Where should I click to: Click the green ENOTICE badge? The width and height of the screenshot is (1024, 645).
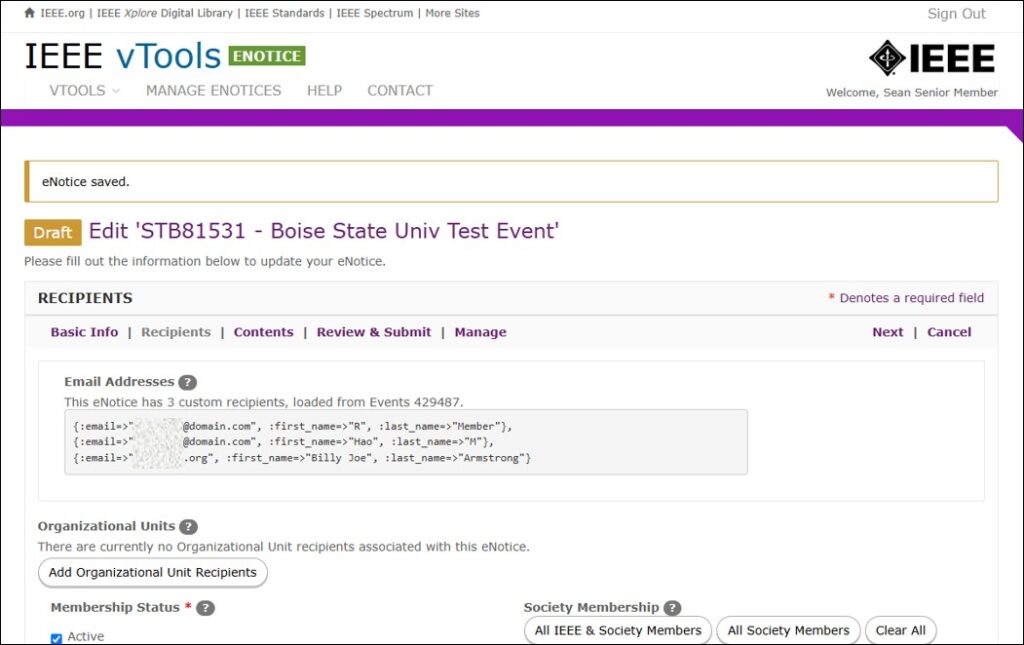click(x=267, y=56)
